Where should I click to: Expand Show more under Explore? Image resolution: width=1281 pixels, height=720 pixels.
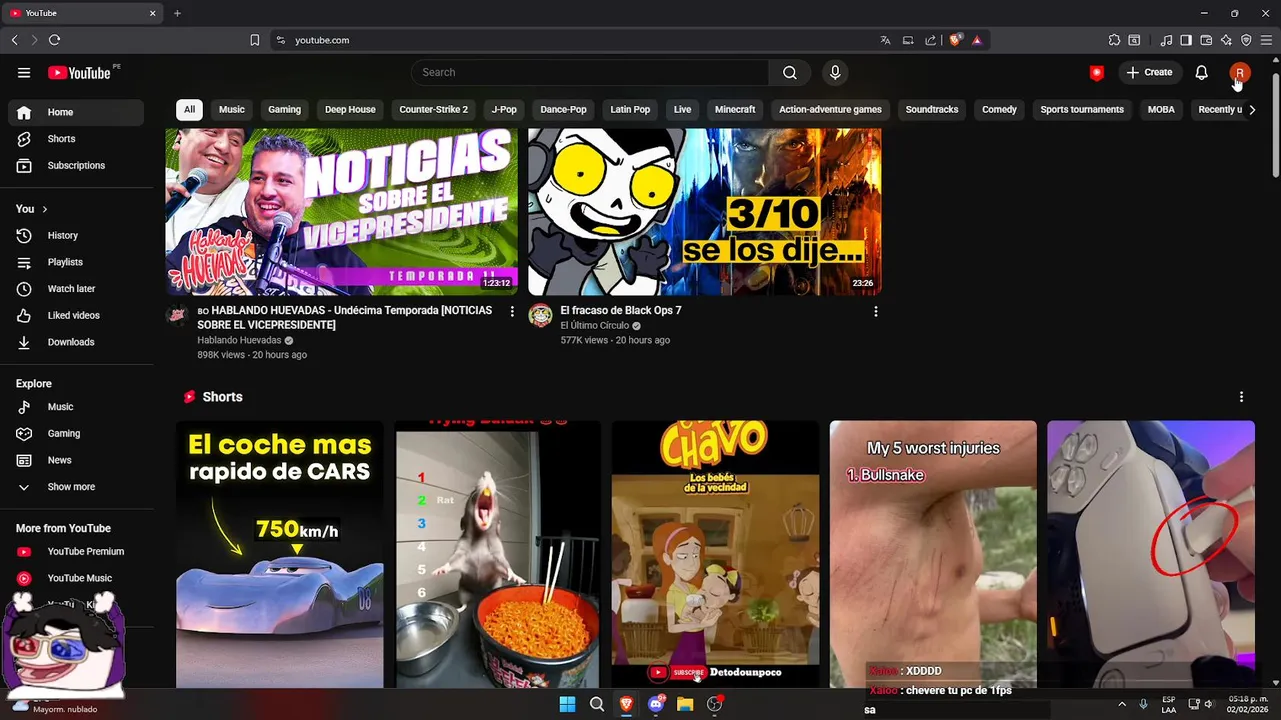[x=76, y=487]
